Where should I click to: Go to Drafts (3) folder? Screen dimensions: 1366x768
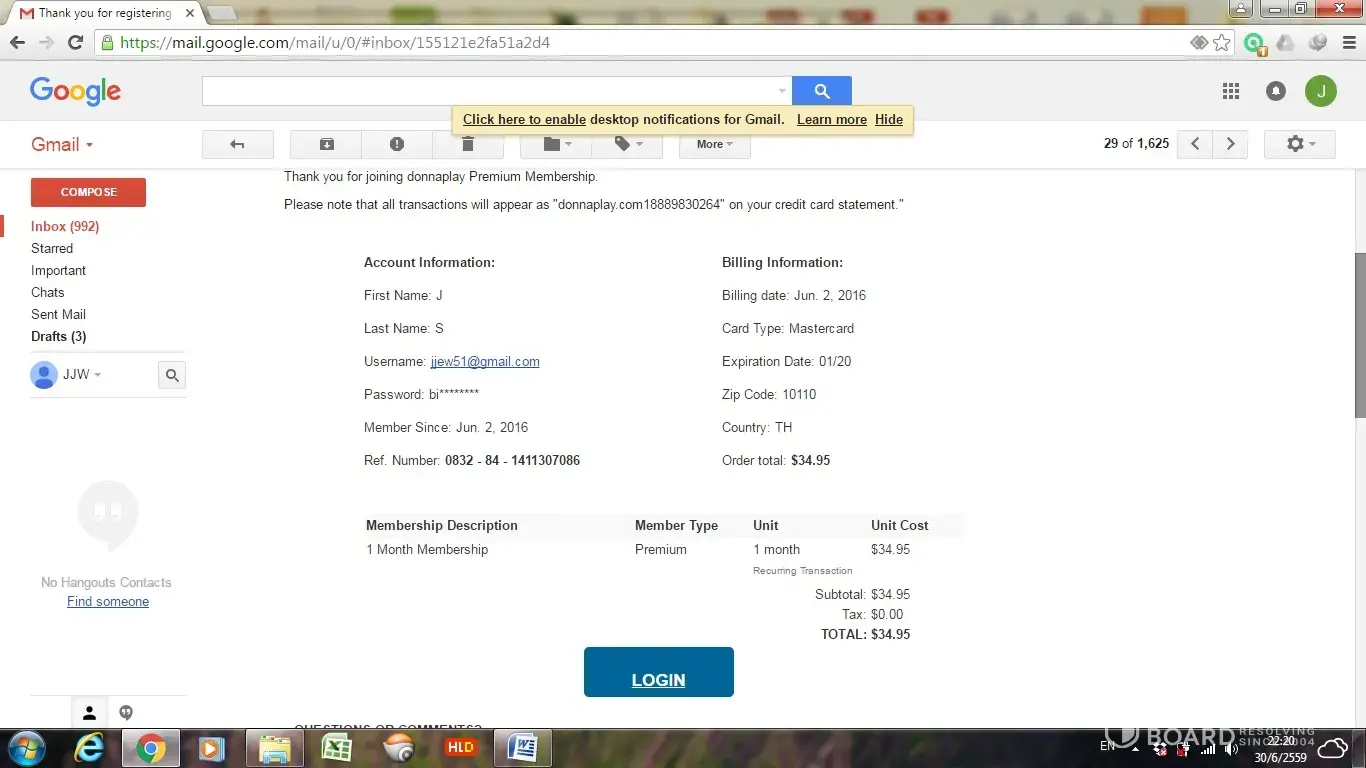tap(58, 336)
